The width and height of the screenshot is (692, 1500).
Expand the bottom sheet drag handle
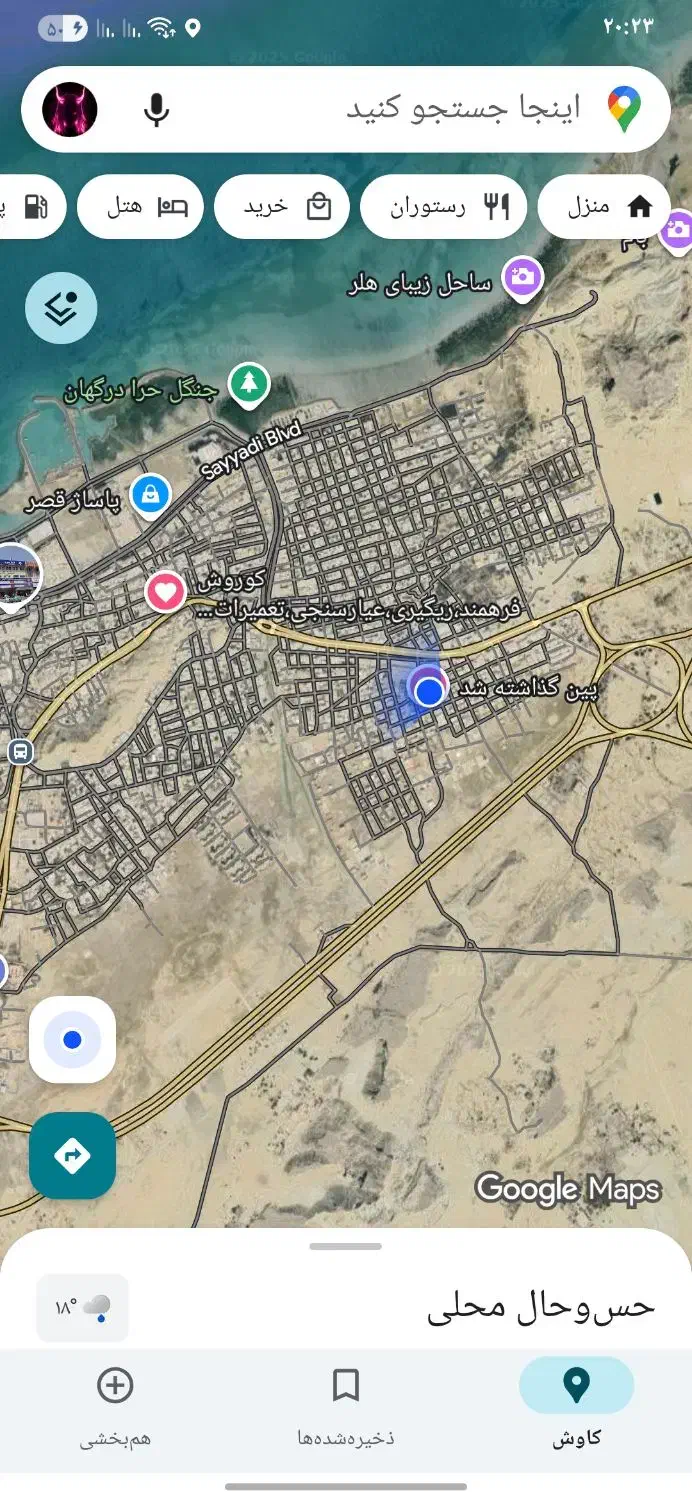coord(346,1246)
